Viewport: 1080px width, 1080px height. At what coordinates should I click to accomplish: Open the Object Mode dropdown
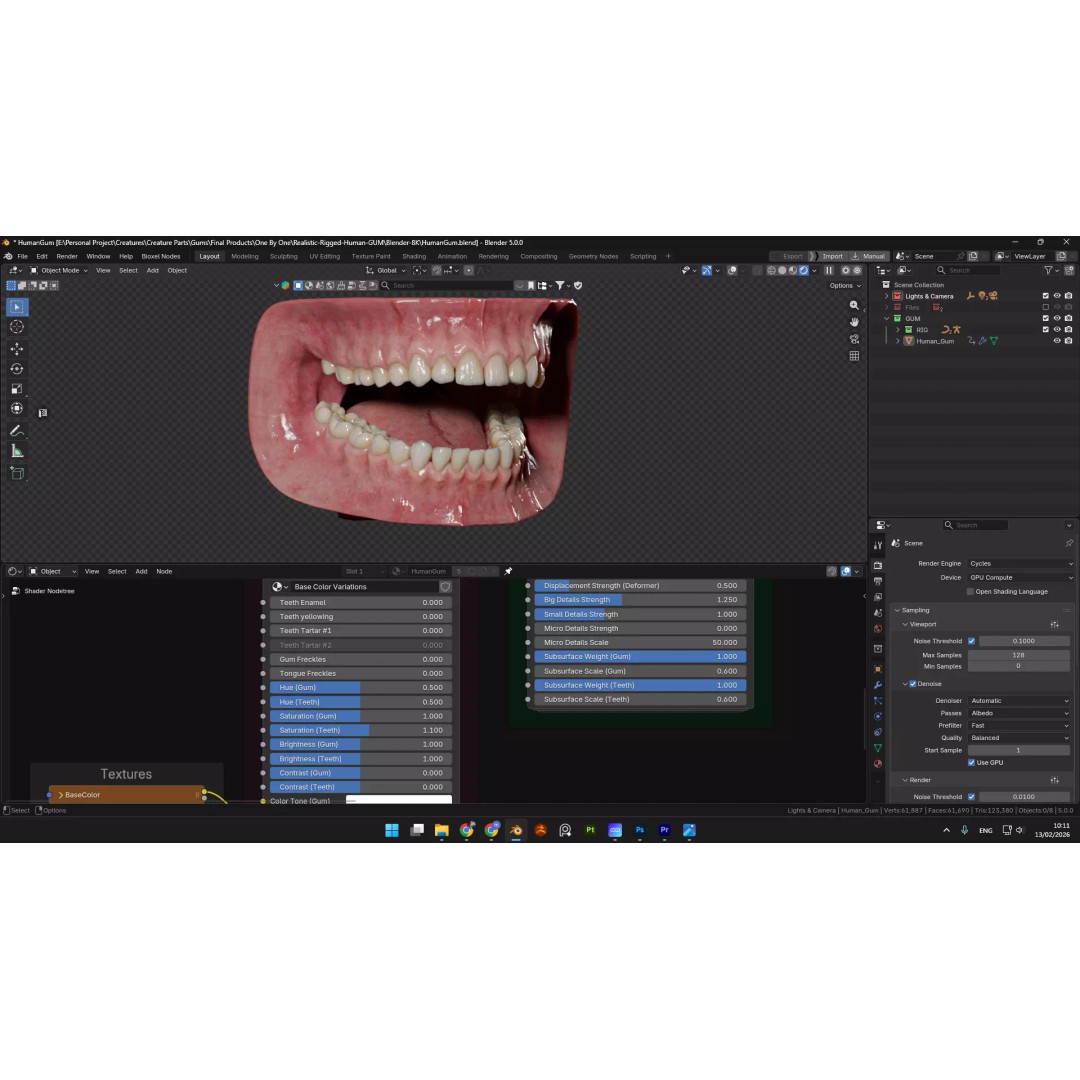59,271
